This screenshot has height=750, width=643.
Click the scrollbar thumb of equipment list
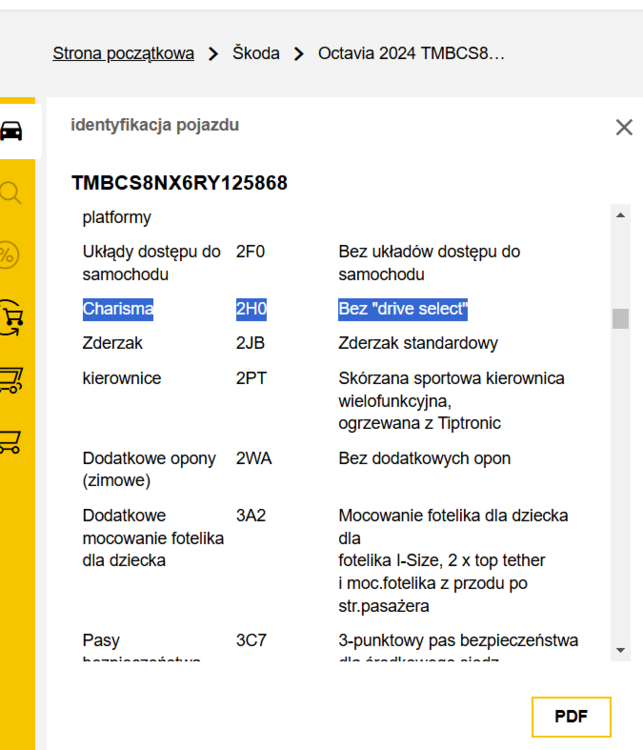click(x=620, y=319)
